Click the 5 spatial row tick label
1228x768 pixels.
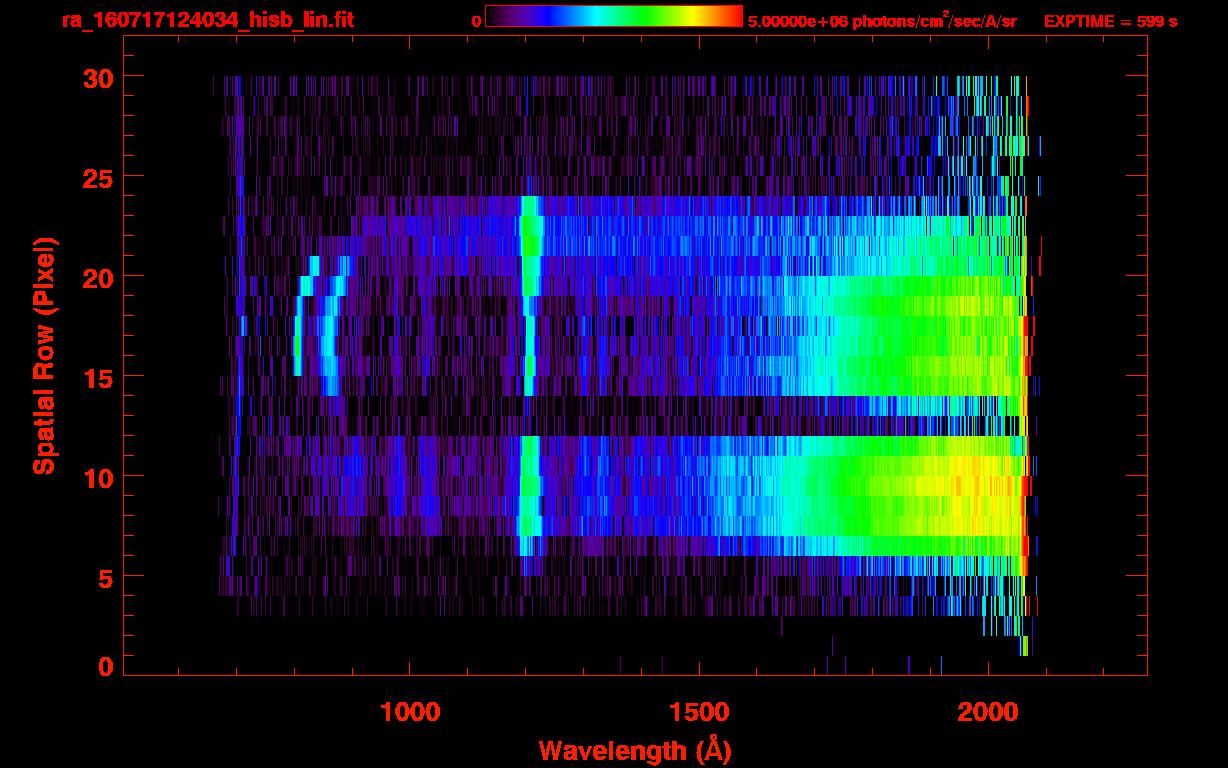point(106,577)
